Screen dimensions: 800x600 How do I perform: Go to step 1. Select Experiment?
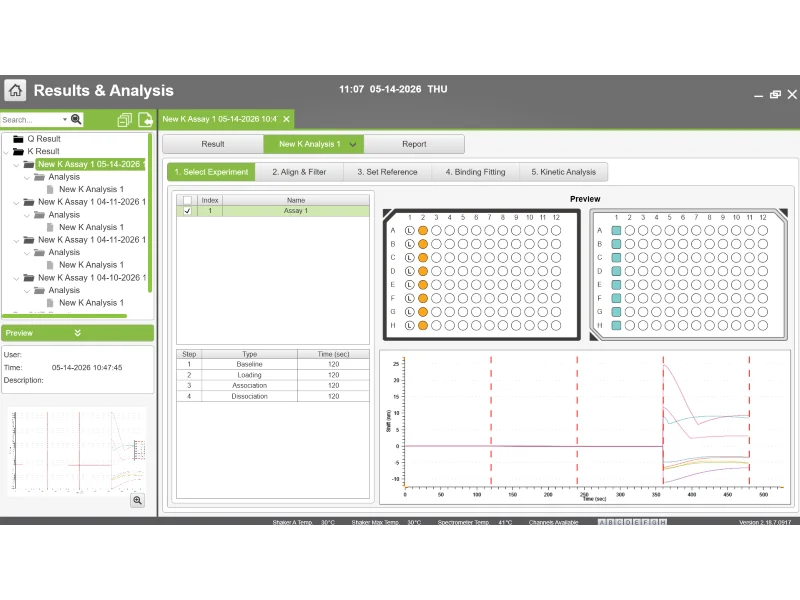point(211,172)
